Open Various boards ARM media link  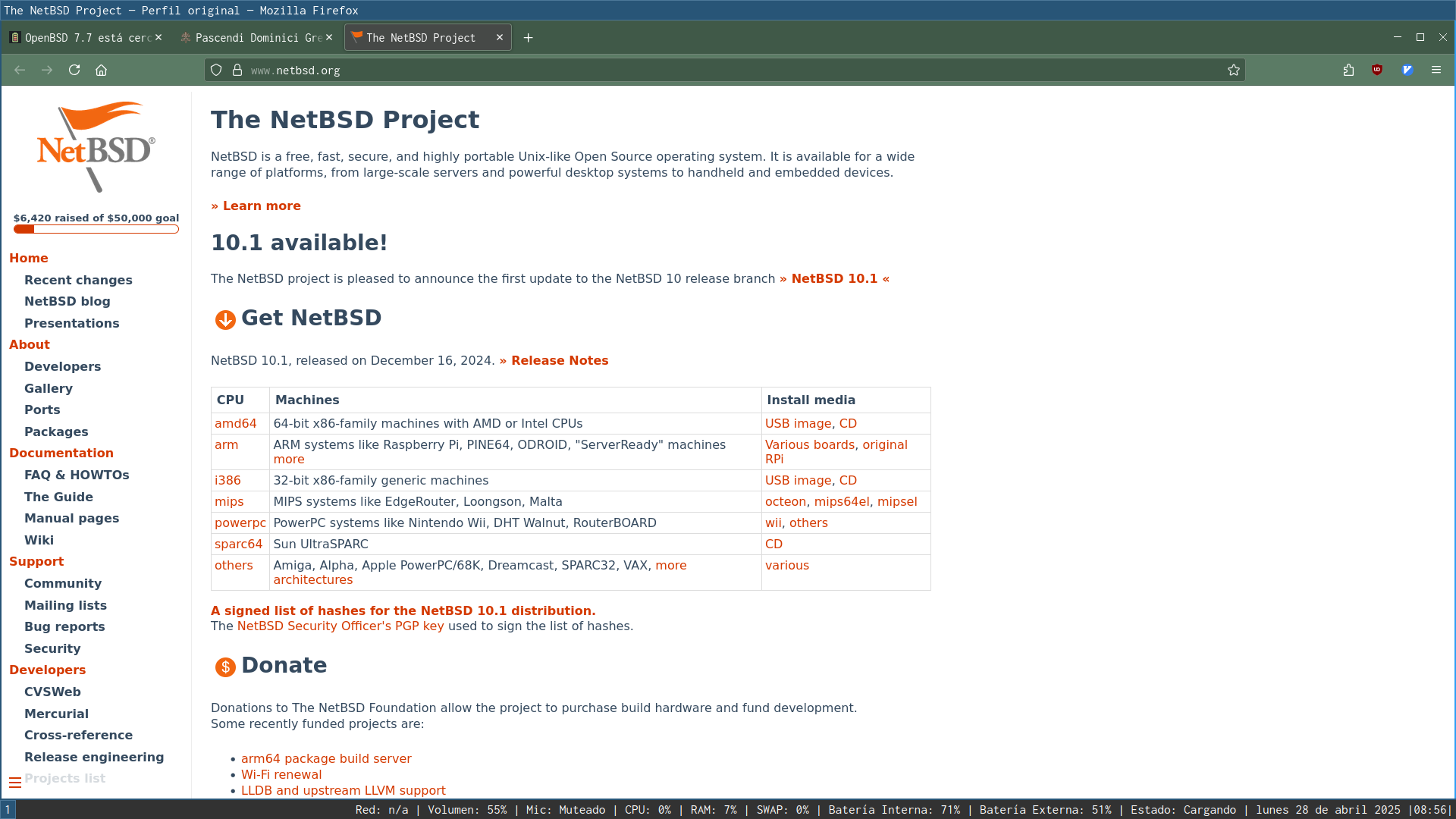(810, 444)
